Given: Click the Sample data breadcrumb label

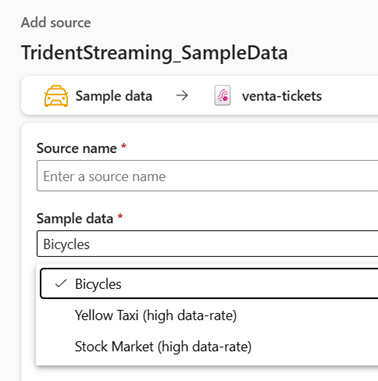Looking at the screenshot, I should click(114, 96).
